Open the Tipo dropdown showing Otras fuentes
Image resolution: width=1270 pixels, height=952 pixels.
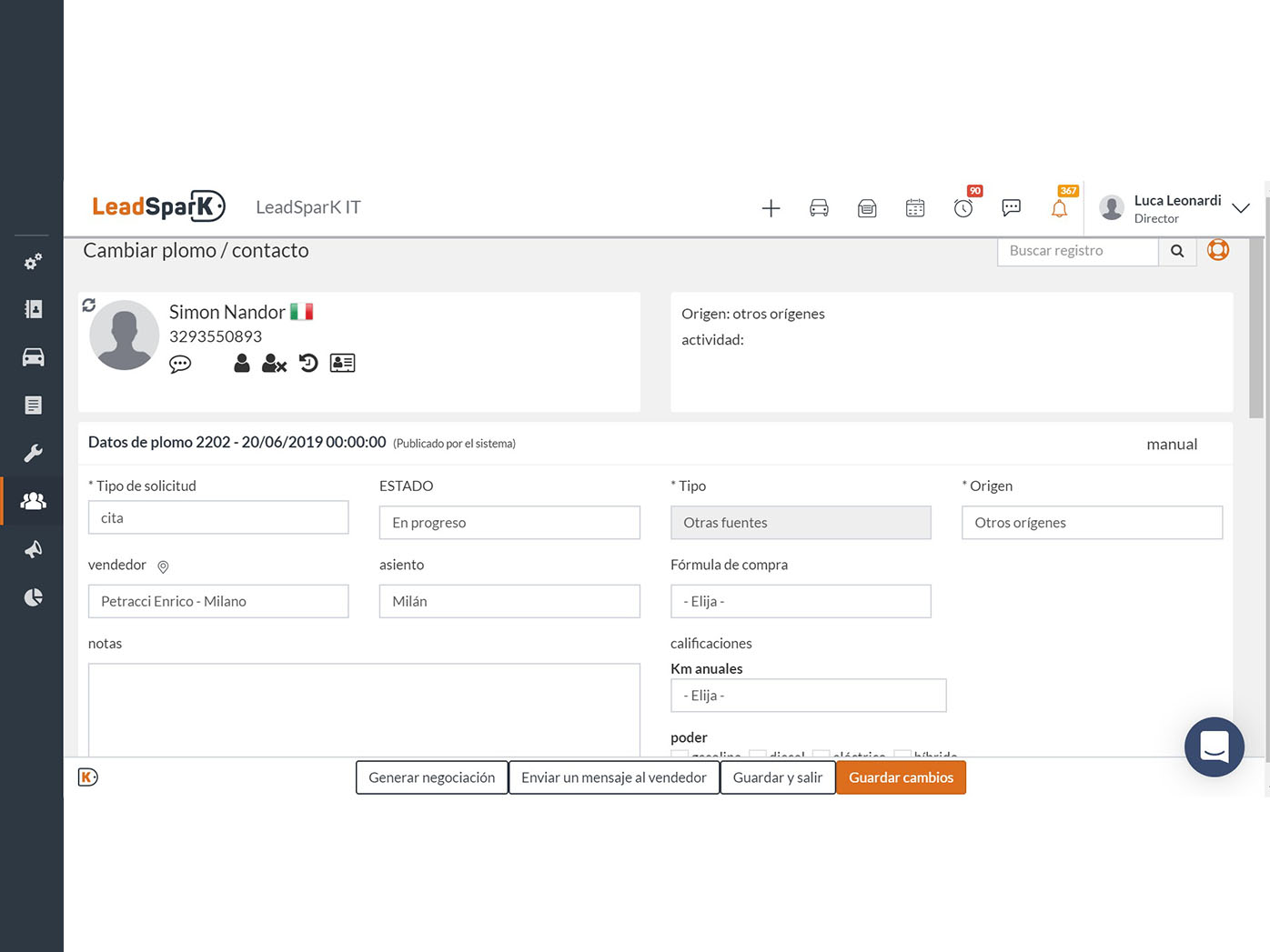801,523
